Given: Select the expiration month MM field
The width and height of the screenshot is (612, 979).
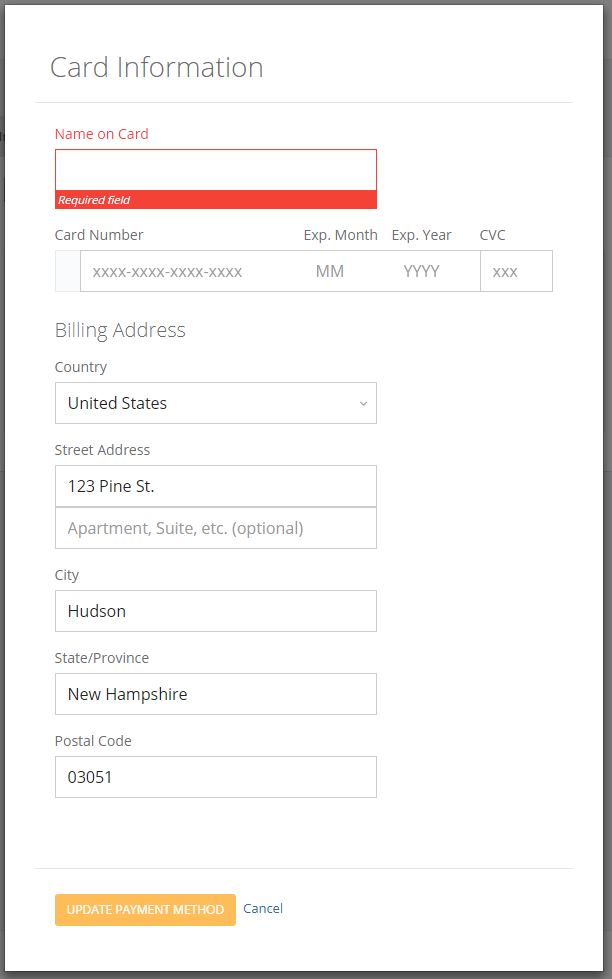Looking at the screenshot, I should 330,271.
